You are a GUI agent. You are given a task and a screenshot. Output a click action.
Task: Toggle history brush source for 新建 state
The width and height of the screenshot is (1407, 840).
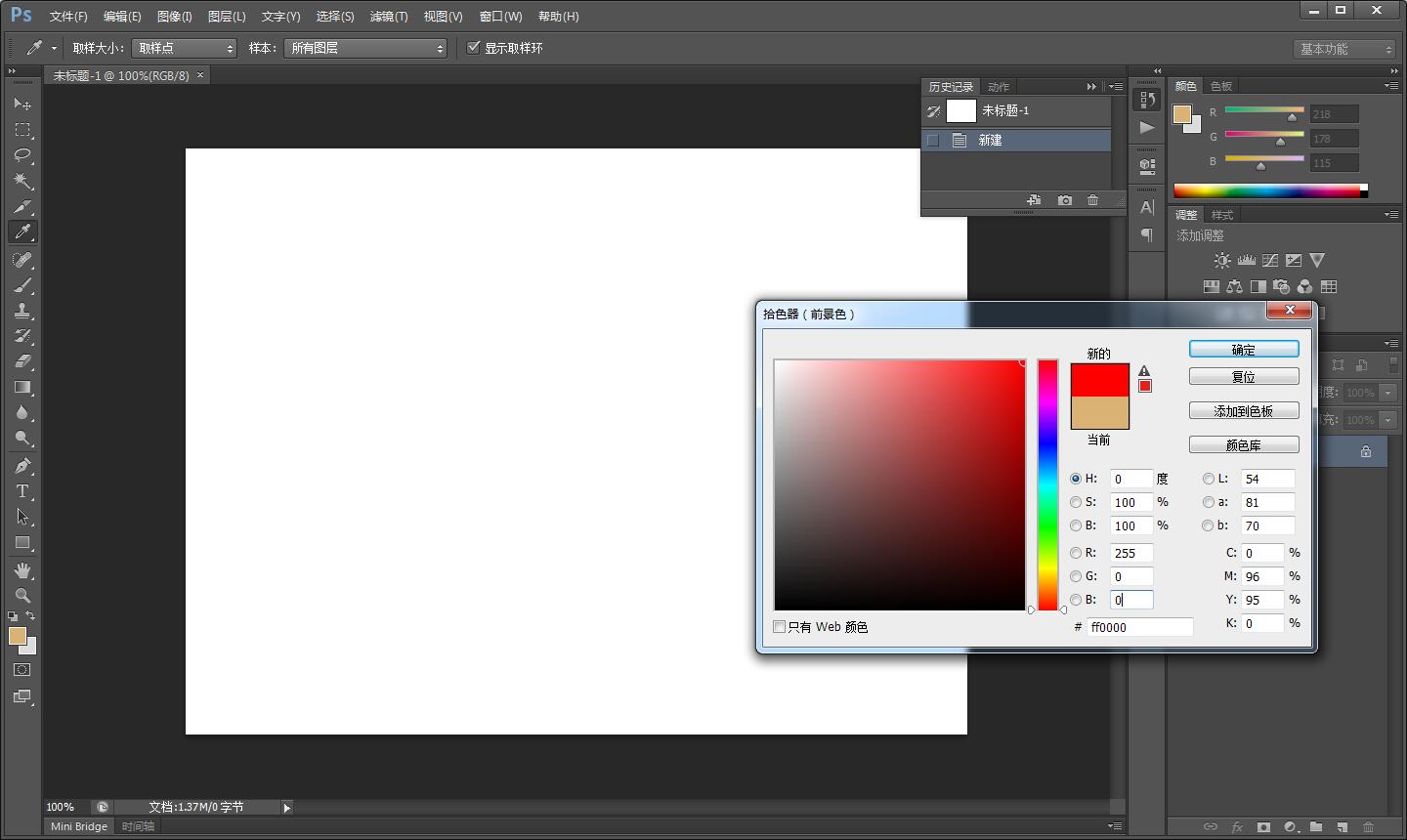[x=933, y=140]
